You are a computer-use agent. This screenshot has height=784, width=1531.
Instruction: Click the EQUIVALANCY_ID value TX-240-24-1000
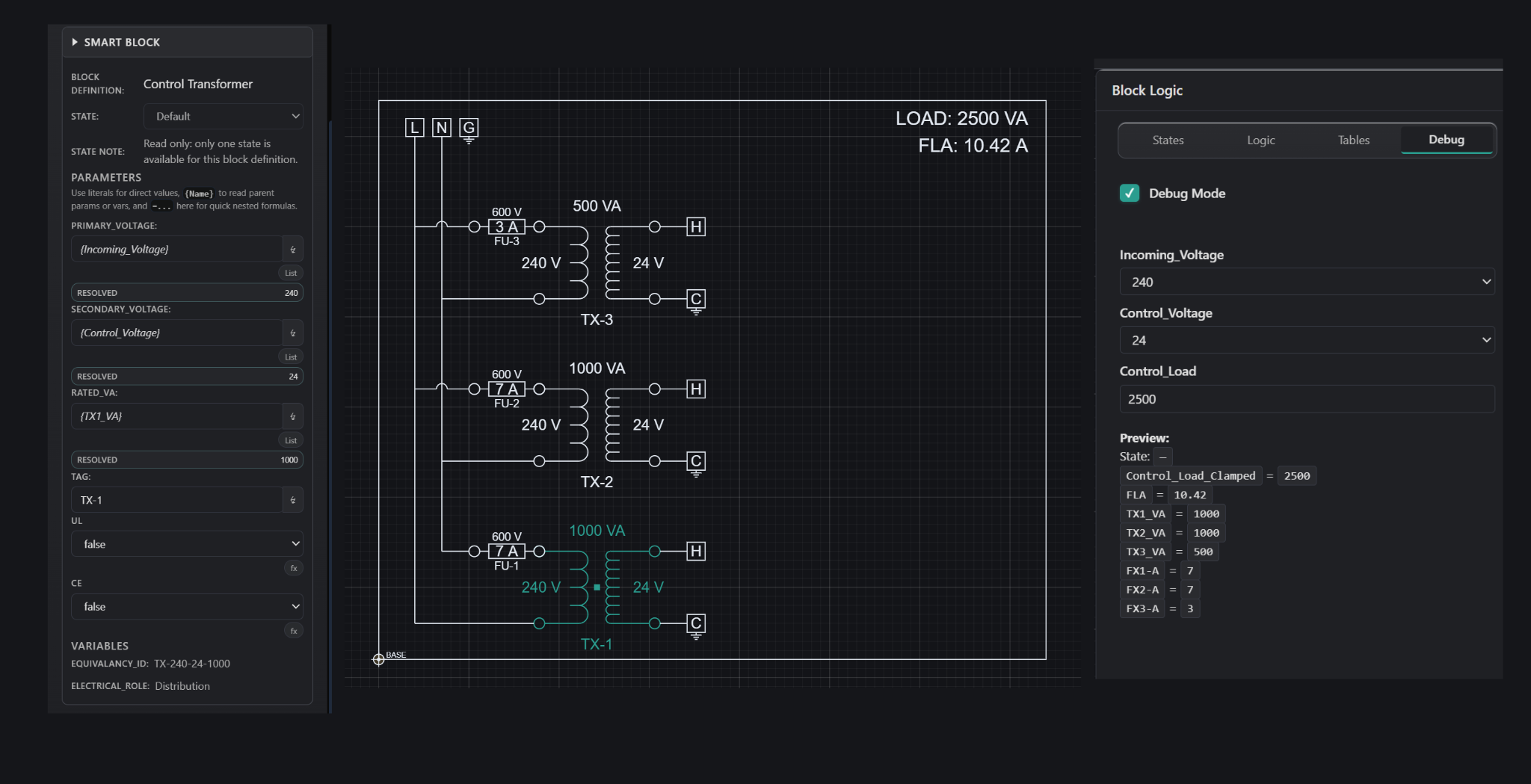(192, 664)
